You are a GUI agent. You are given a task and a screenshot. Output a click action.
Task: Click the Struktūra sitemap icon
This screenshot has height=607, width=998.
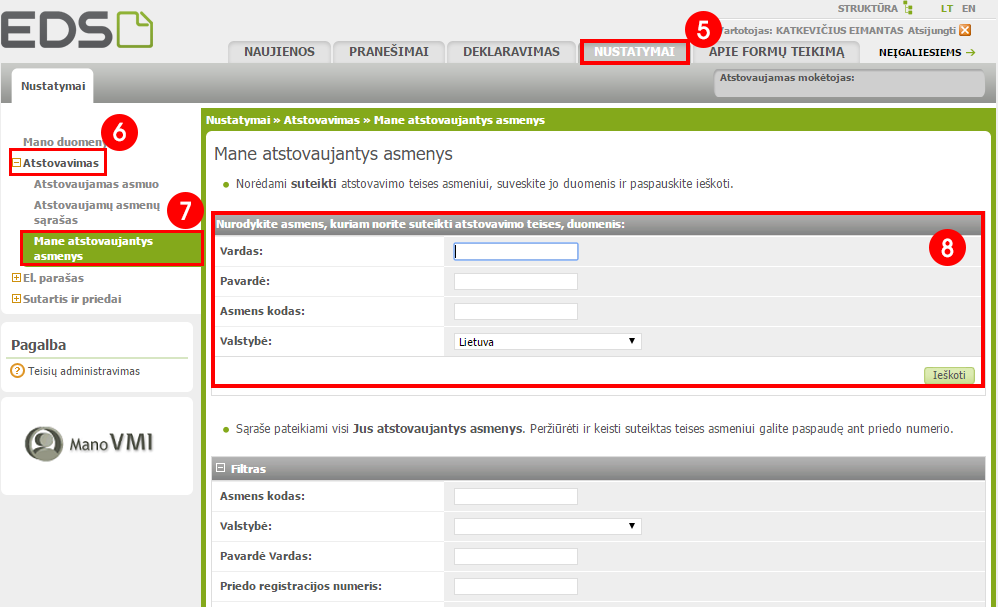click(908, 8)
